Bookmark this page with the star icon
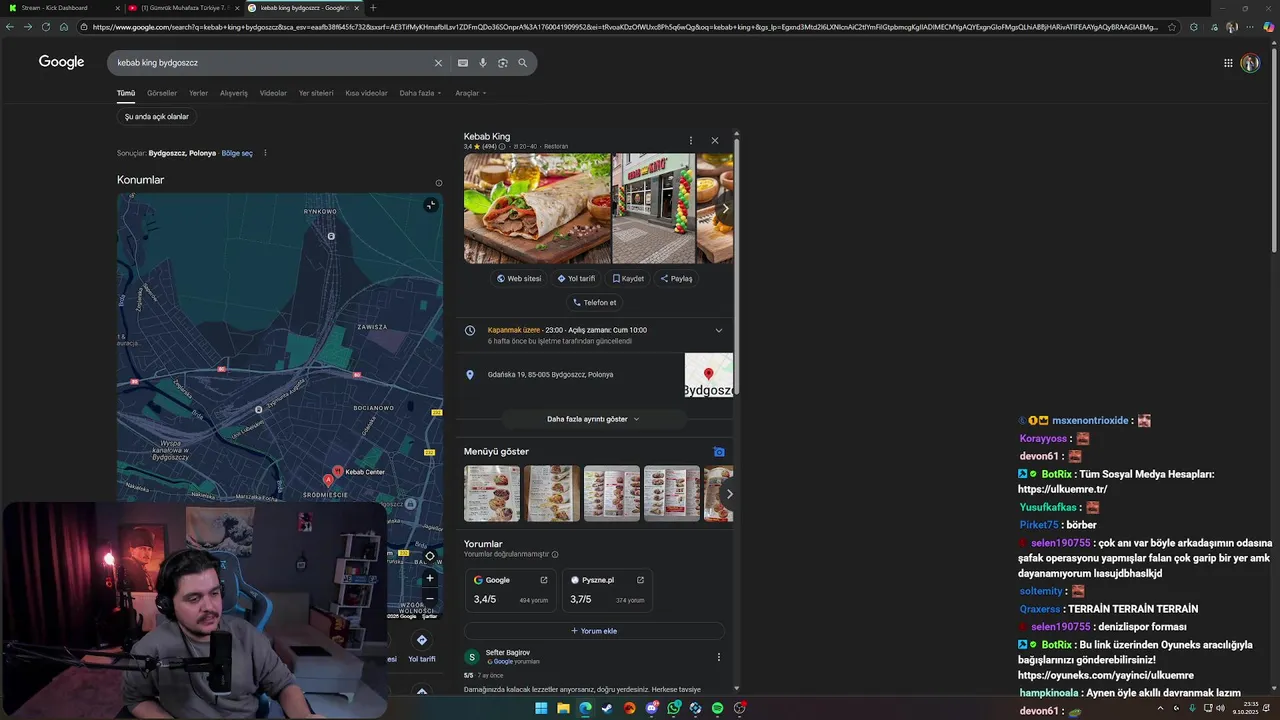Image resolution: width=1280 pixels, height=720 pixels. (1172, 27)
